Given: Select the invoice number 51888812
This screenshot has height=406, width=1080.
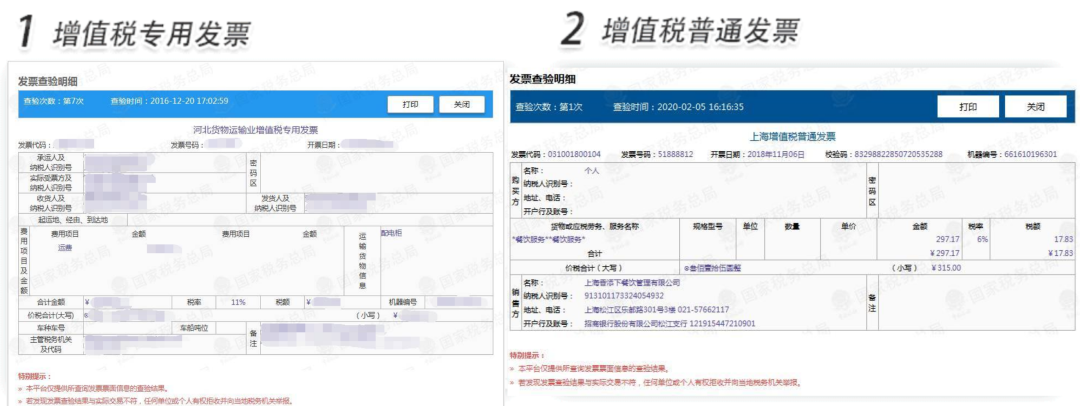Looking at the screenshot, I should point(675,154).
